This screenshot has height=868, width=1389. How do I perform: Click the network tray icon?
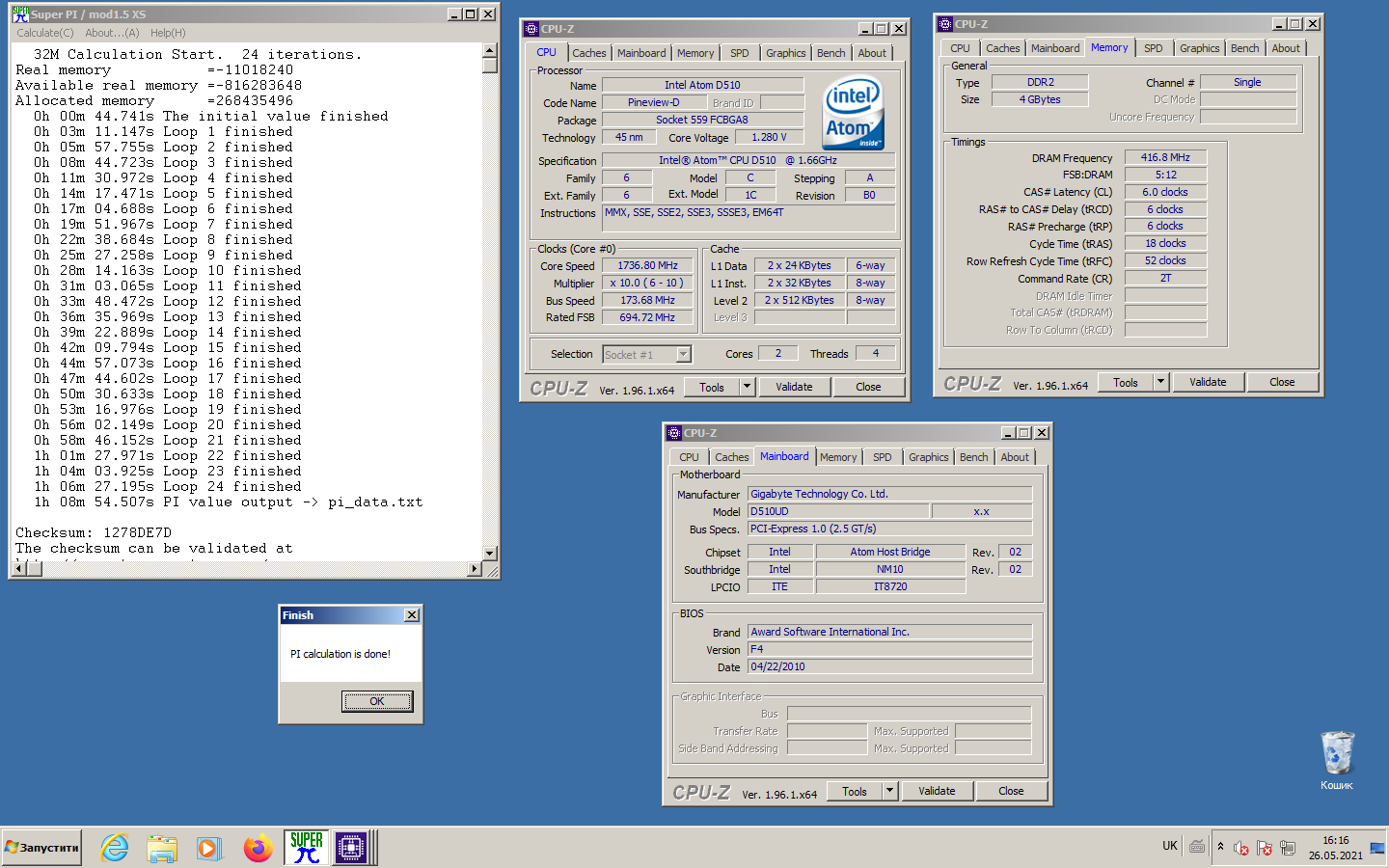(1288, 849)
